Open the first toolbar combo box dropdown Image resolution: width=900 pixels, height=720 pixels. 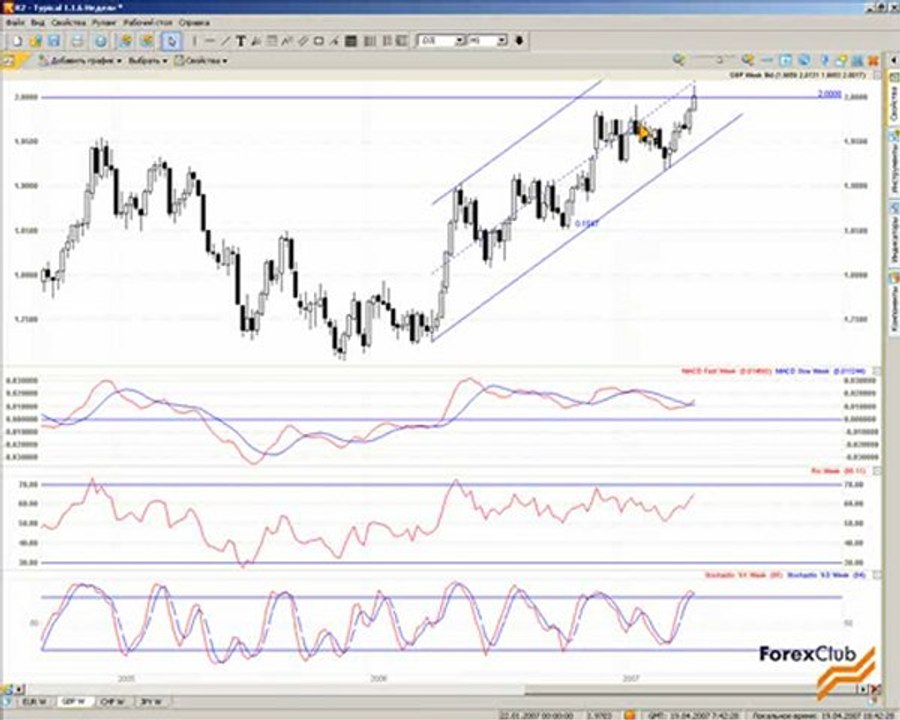point(459,41)
